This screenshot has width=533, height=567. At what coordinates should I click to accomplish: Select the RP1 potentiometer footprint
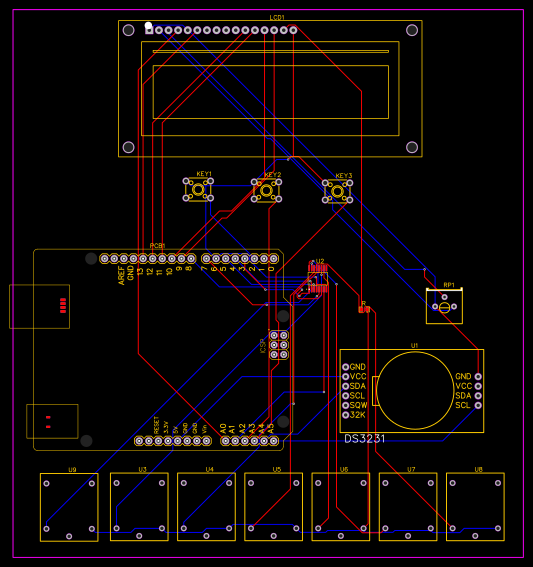pos(444,306)
